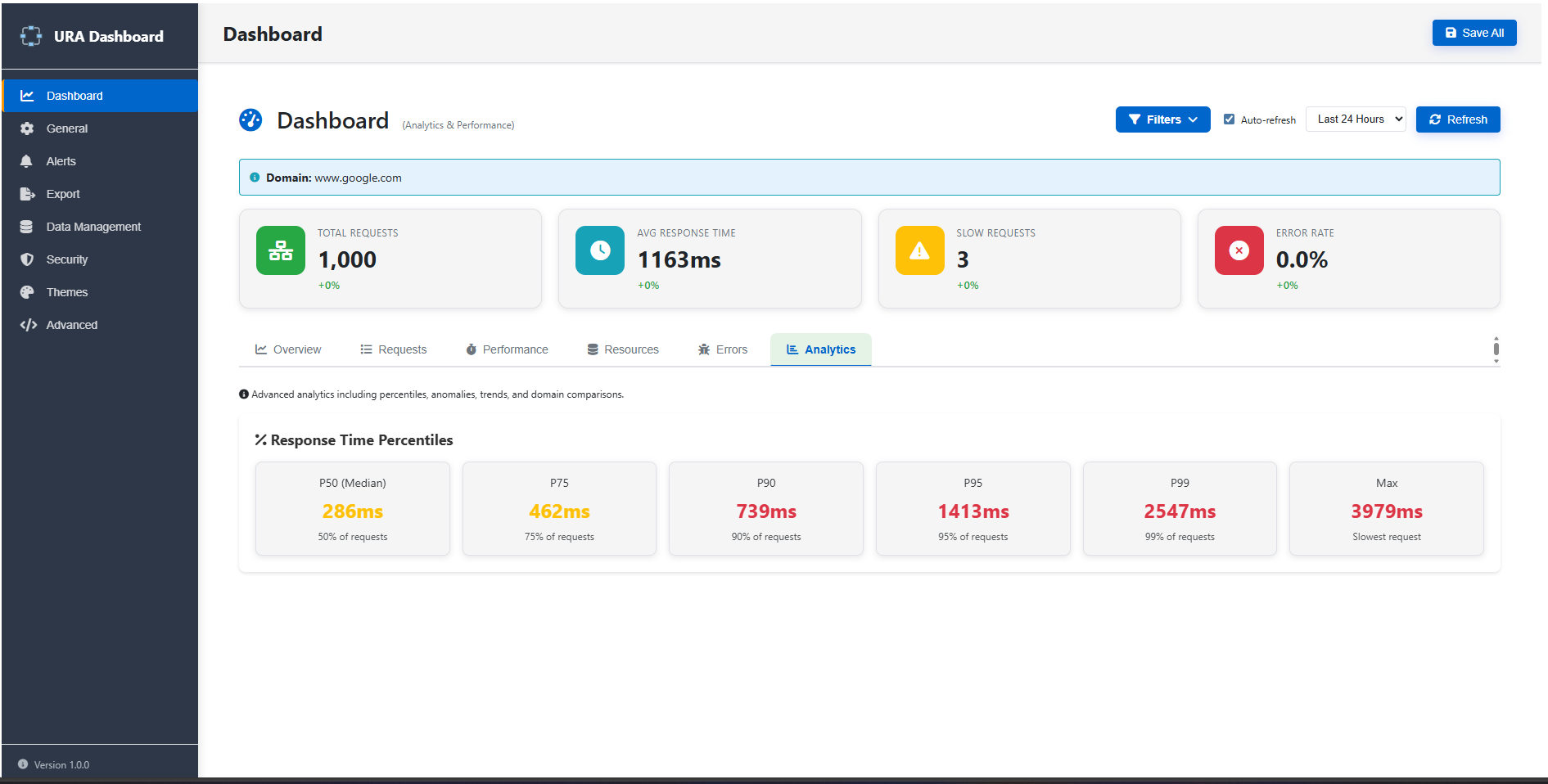Select the Dashboard chart icon in sidebar
This screenshot has width=1548, height=784.
click(28, 95)
